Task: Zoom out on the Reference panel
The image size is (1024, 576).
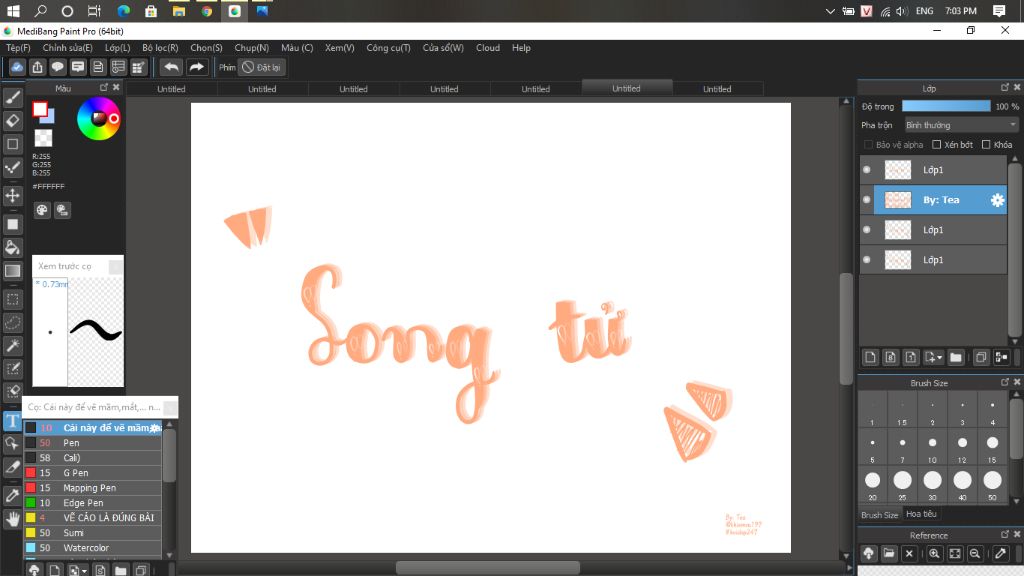Action: [x=975, y=554]
